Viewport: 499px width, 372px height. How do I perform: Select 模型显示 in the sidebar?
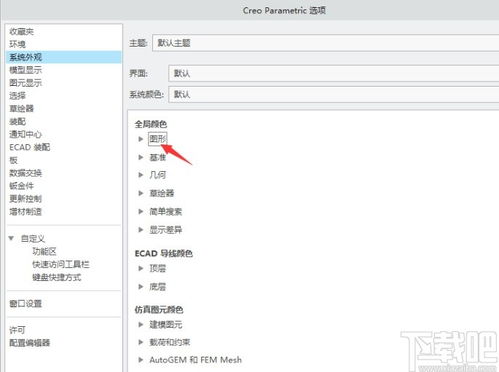coord(26,70)
